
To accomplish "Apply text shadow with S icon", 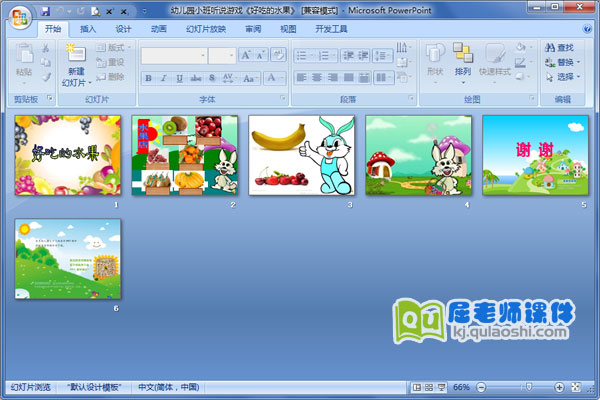I will 212,78.
